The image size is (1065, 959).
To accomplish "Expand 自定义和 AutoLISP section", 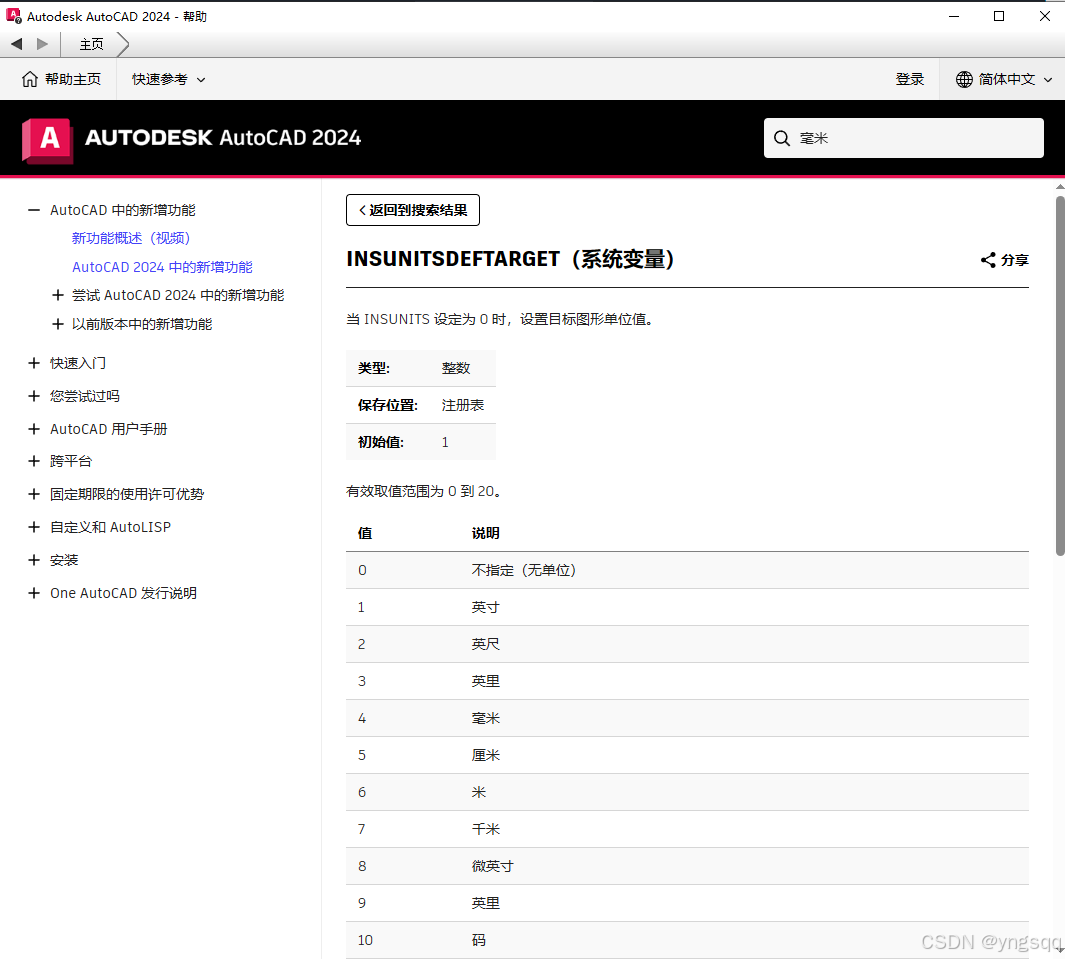I will pyautogui.click(x=34, y=527).
